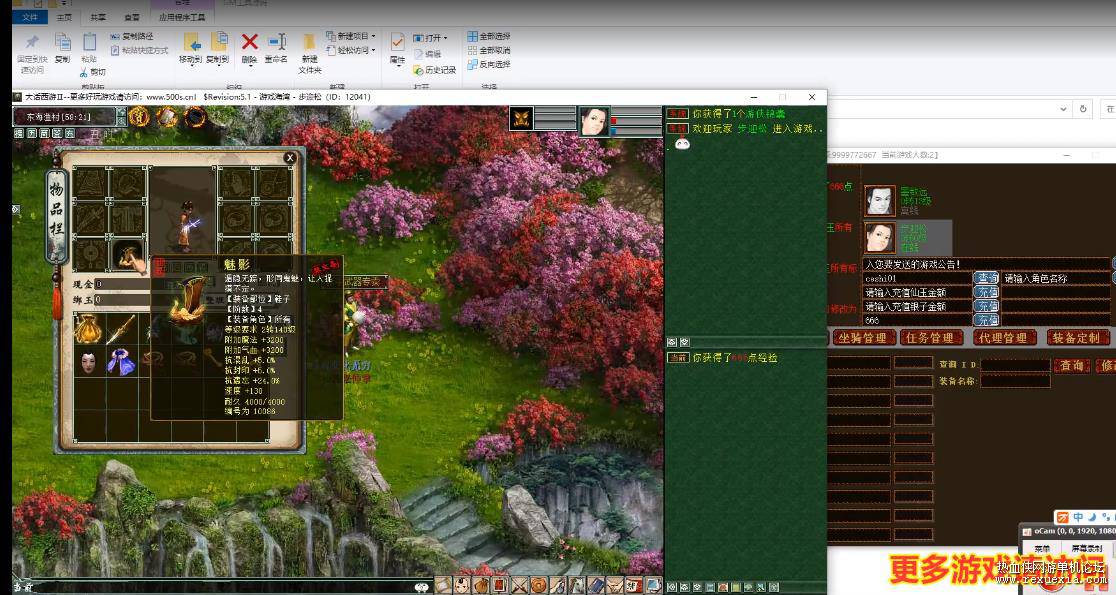Click the query button next to cssbi01

986,278
